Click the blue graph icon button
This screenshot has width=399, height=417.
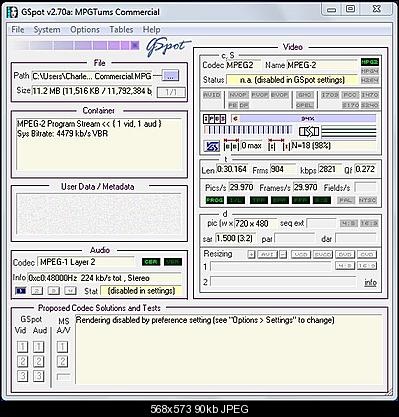tap(212, 146)
